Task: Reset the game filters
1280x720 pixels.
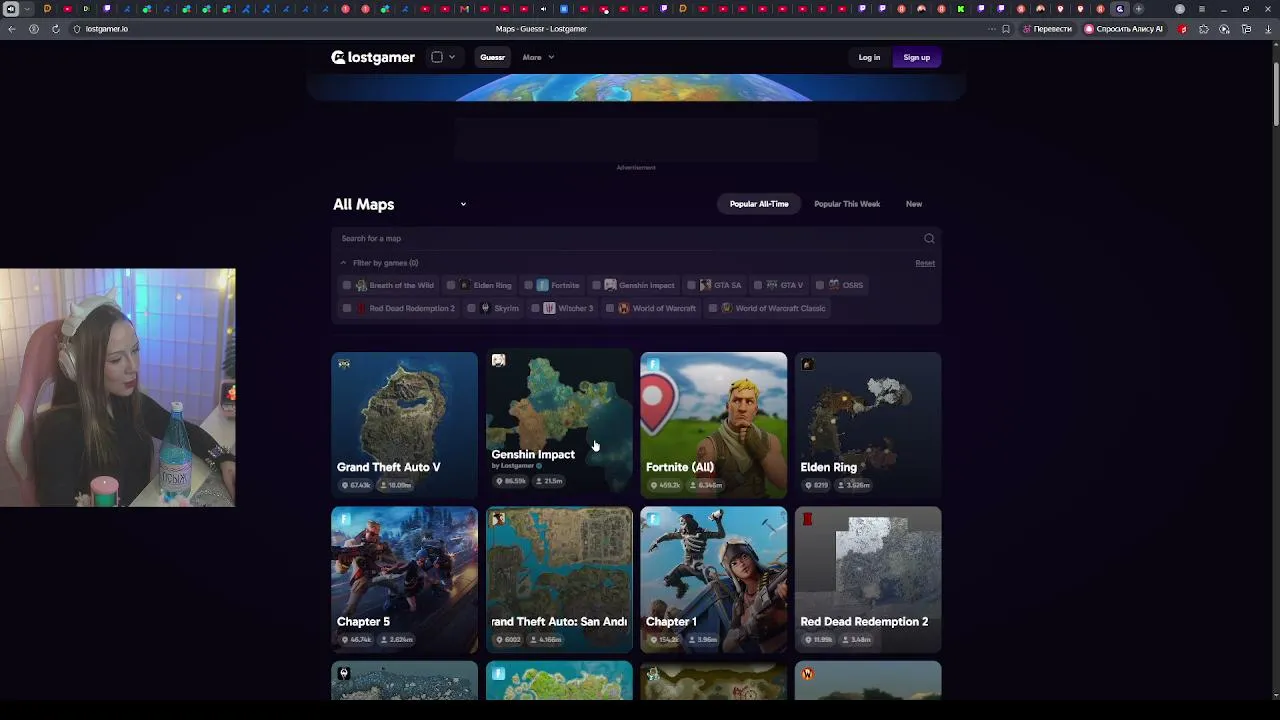Action: tap(925, 263)
